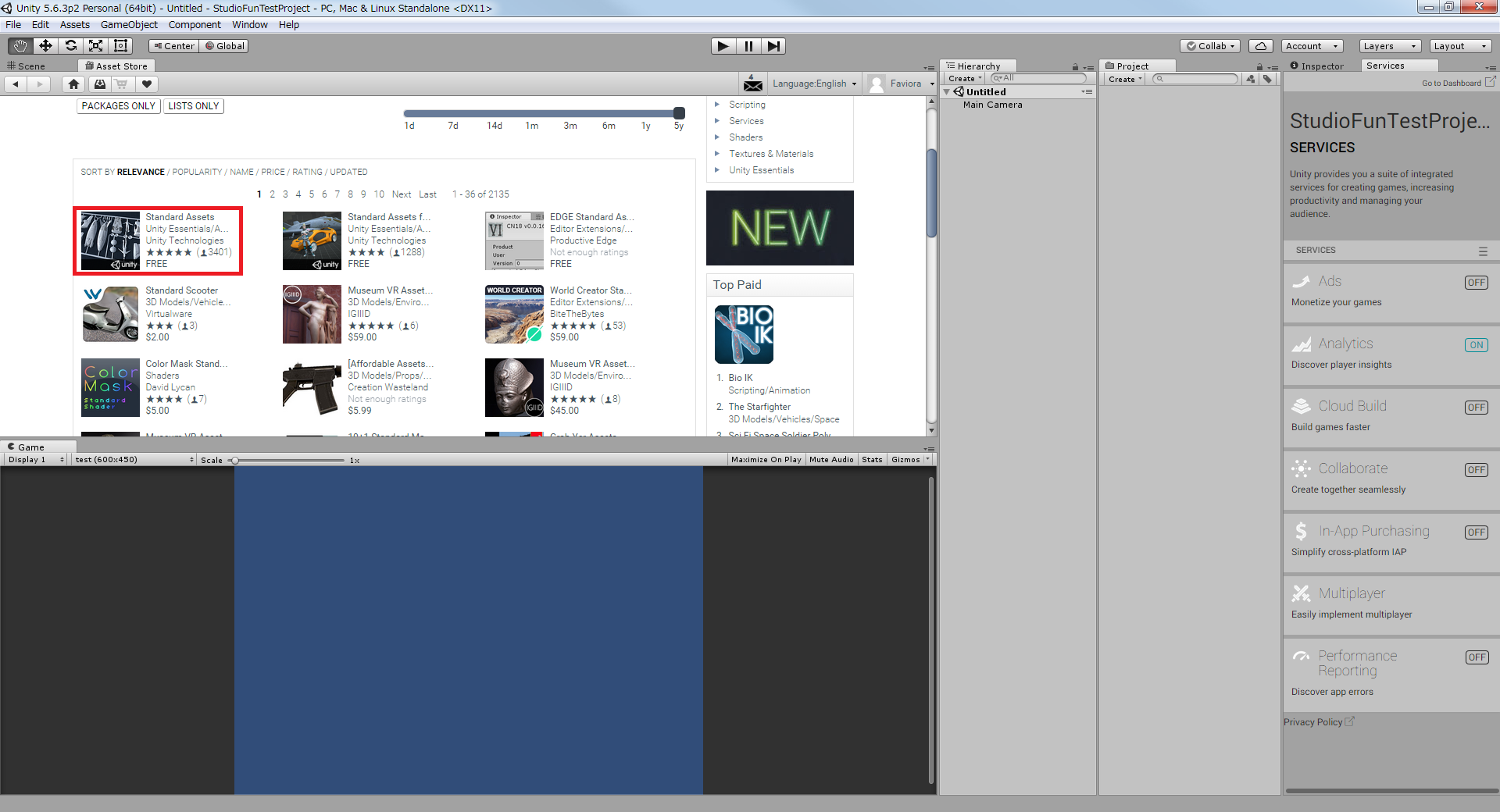
Task: Open the Asset Store home page
Action: 73,84
